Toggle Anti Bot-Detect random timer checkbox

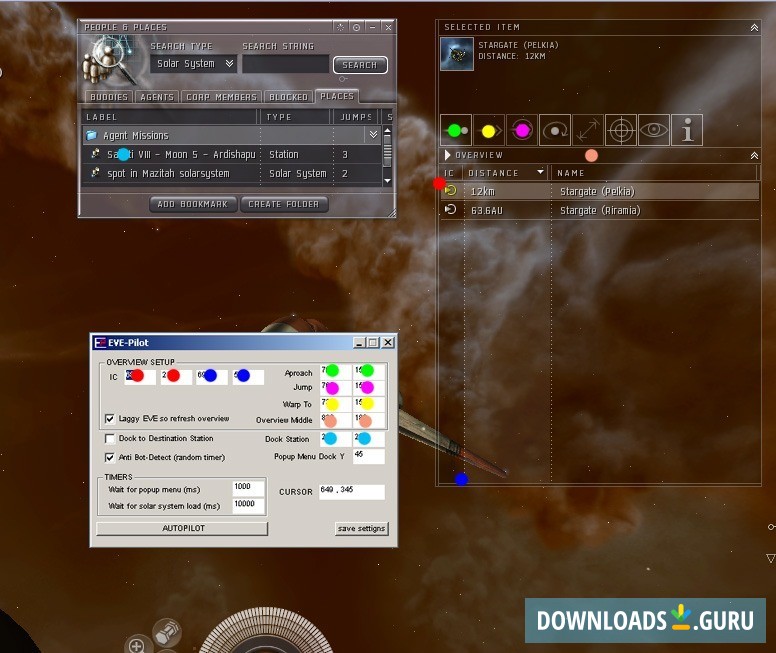(x=110, y=457)
